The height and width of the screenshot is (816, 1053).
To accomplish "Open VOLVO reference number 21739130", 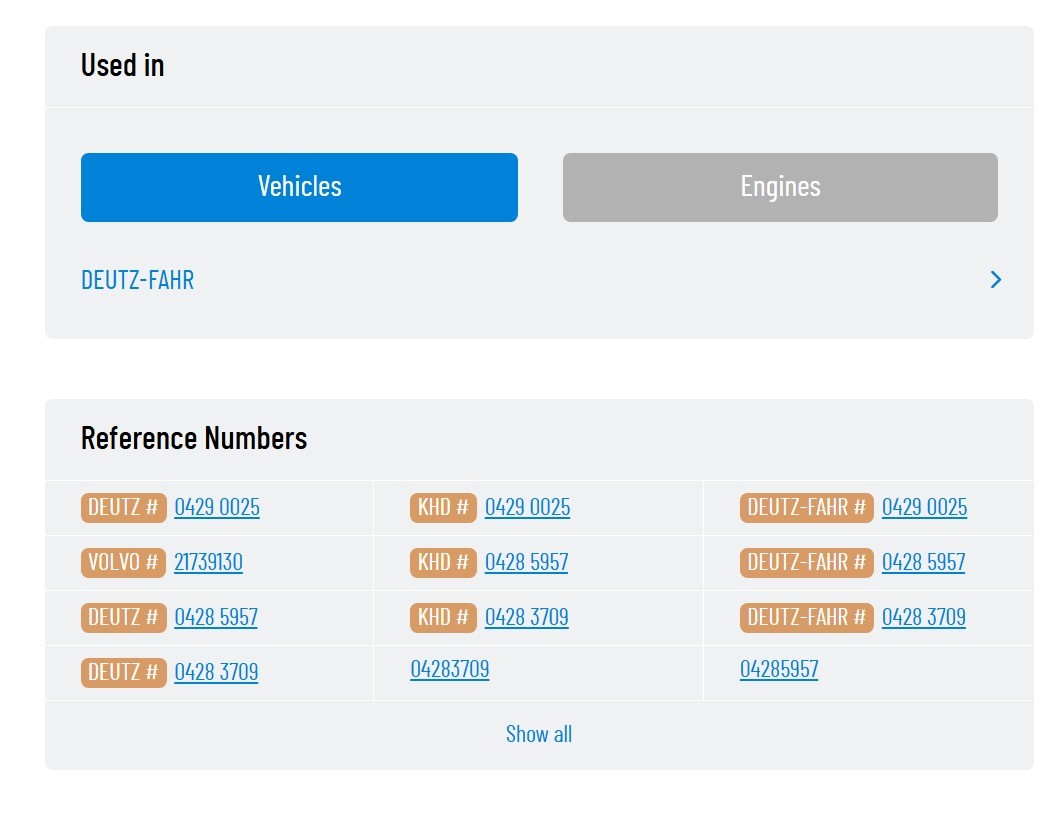I will coord(208,562).
